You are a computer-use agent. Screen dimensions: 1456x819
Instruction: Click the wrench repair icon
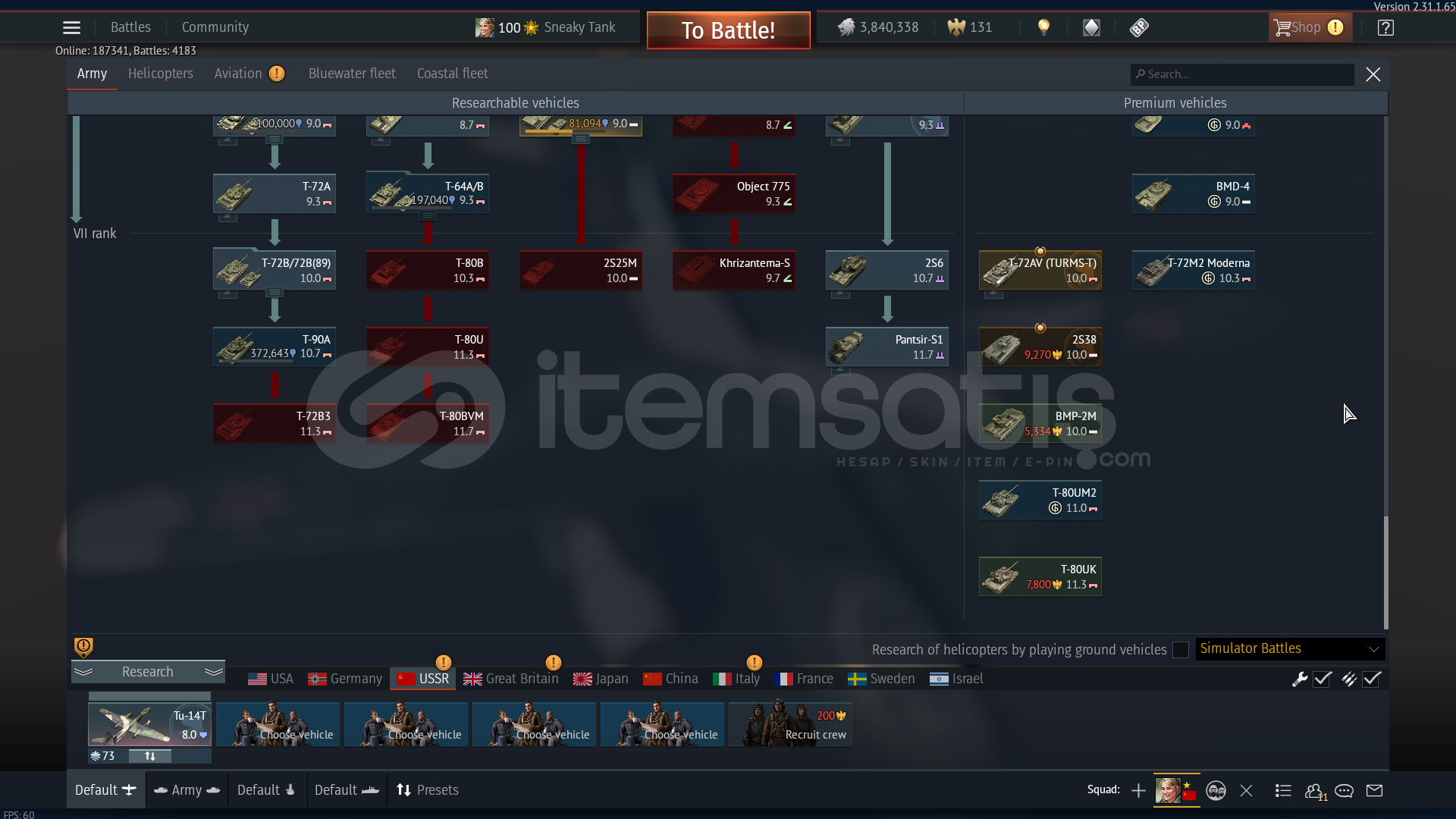point(1300,679)
